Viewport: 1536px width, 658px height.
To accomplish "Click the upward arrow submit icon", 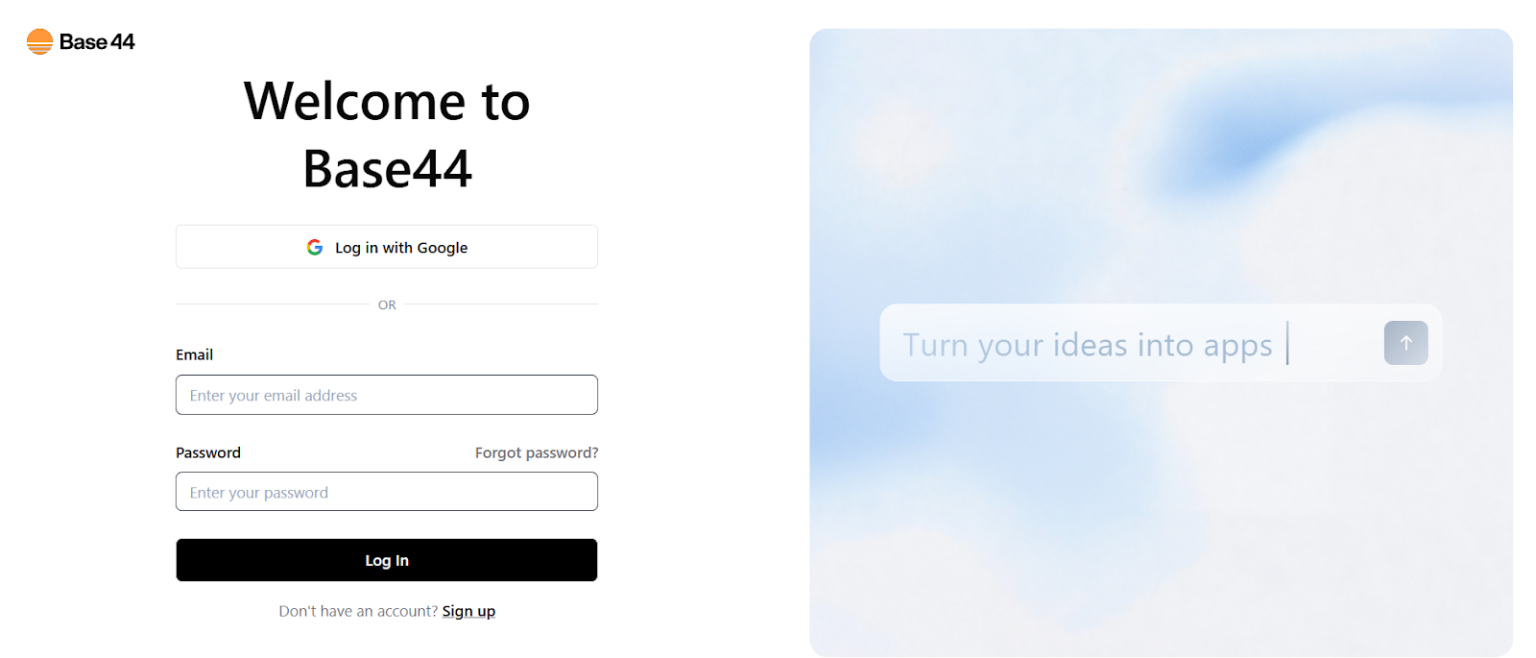I will pos(1405,342).
